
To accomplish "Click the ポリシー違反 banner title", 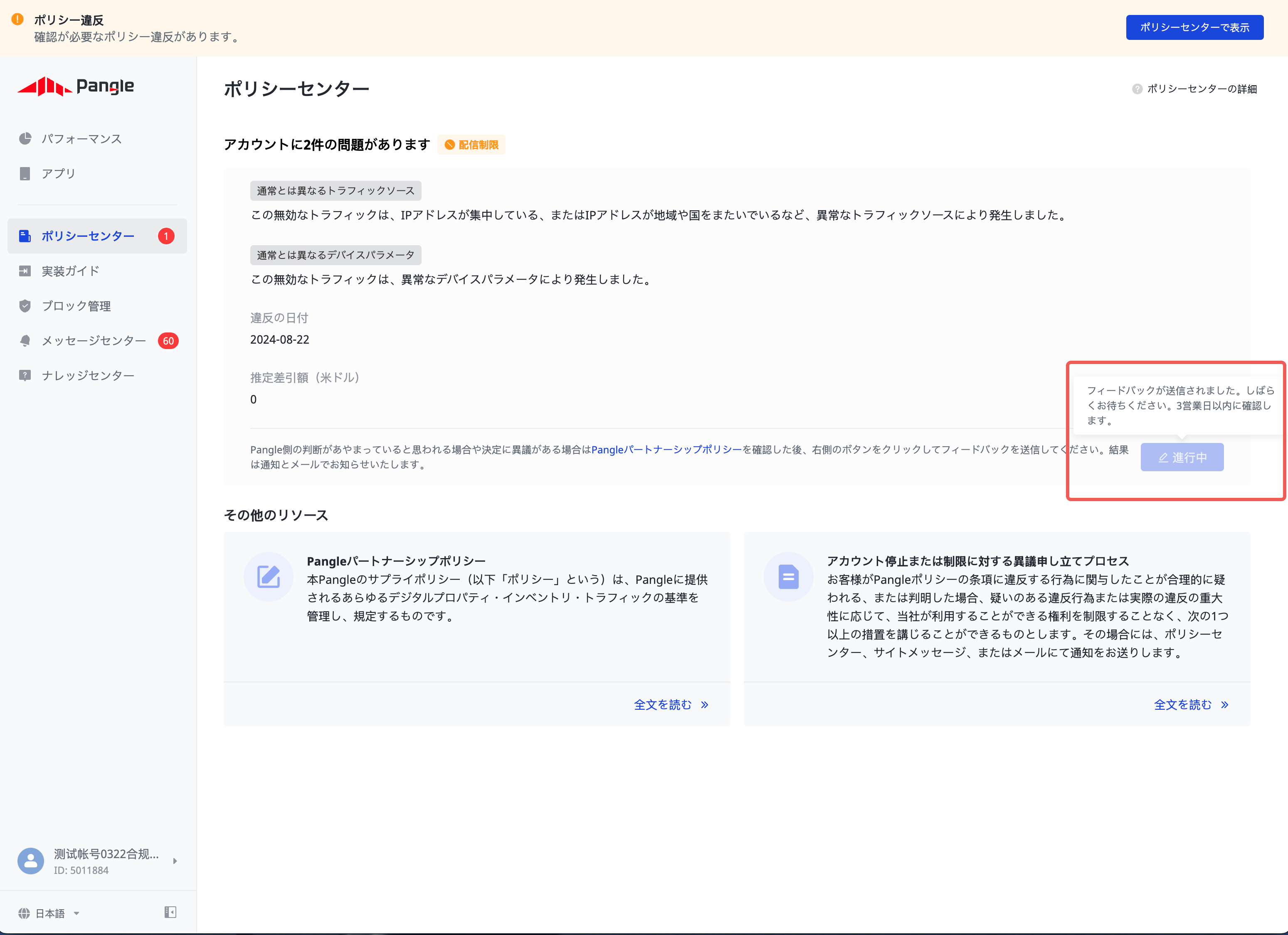I will pyautogui.click(x=69, y=20).
